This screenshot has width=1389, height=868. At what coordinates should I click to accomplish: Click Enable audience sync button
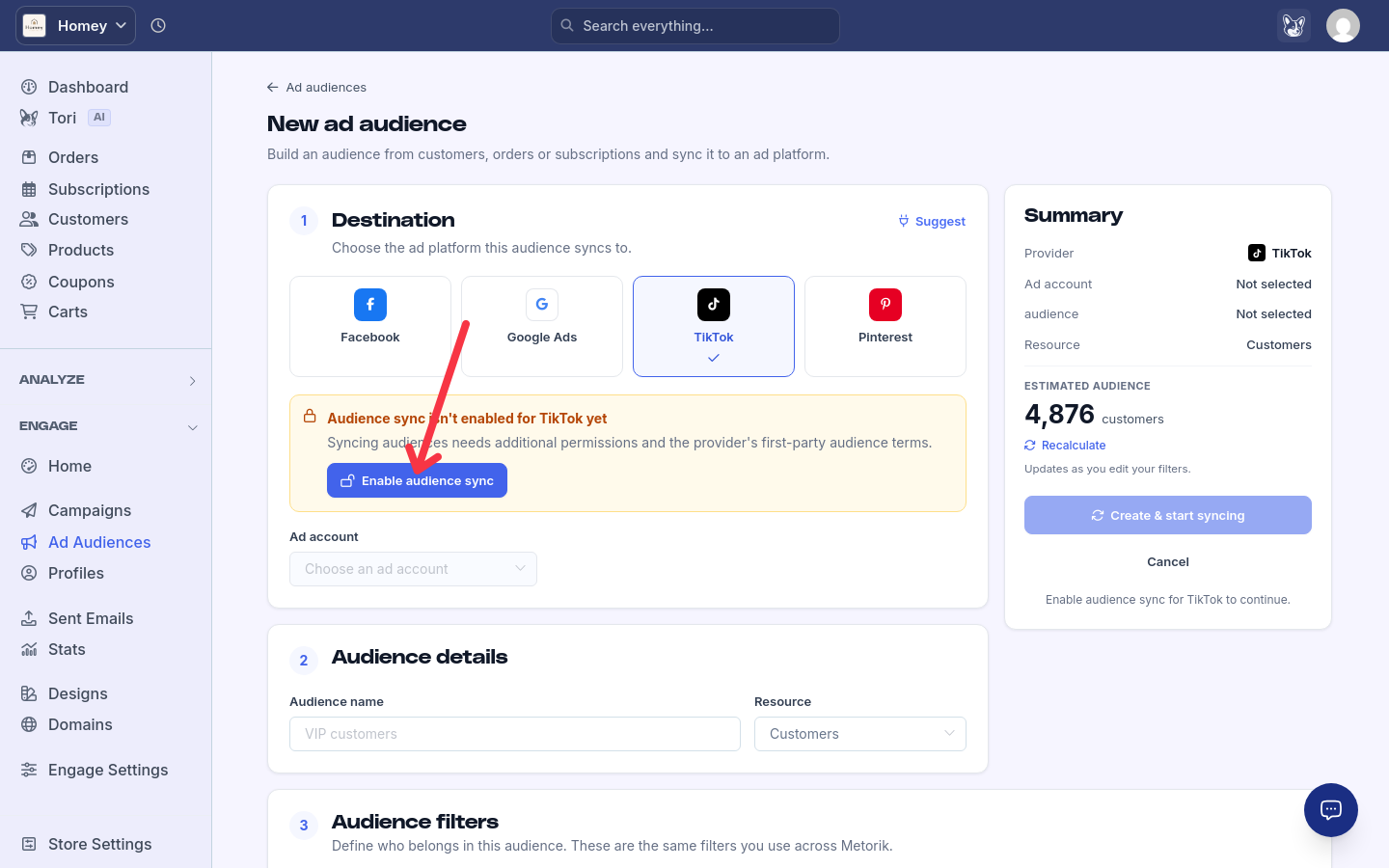417,480
